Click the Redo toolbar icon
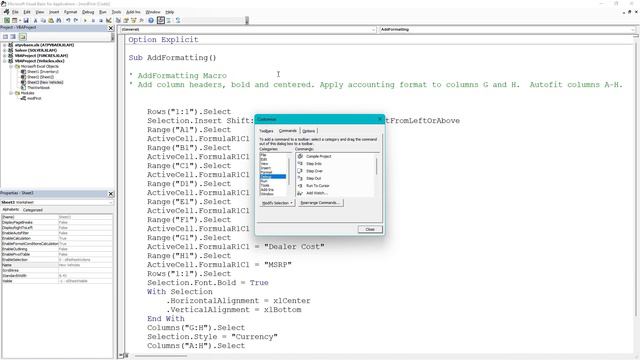This screenshot has width=640, height=360. pyautogui.click(x=76, y=20)
